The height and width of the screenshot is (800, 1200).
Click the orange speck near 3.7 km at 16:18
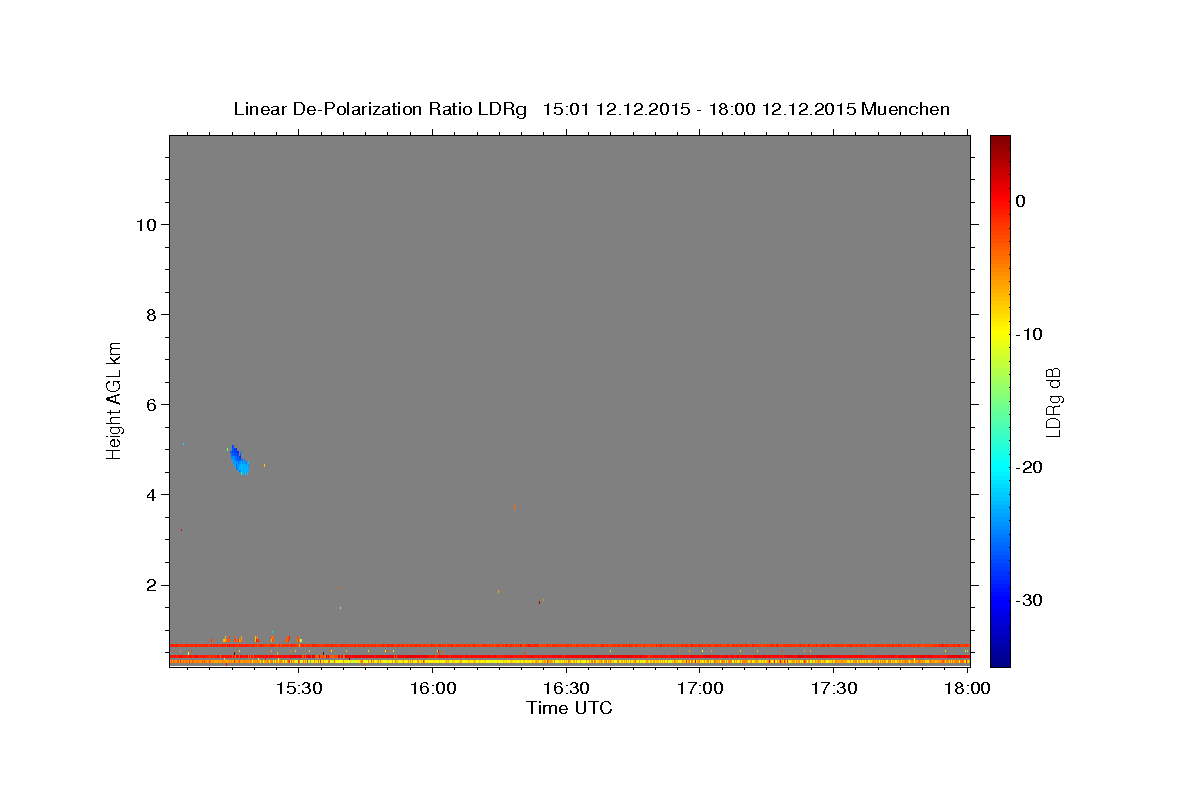pyautogui.click(x=514, y=507)
